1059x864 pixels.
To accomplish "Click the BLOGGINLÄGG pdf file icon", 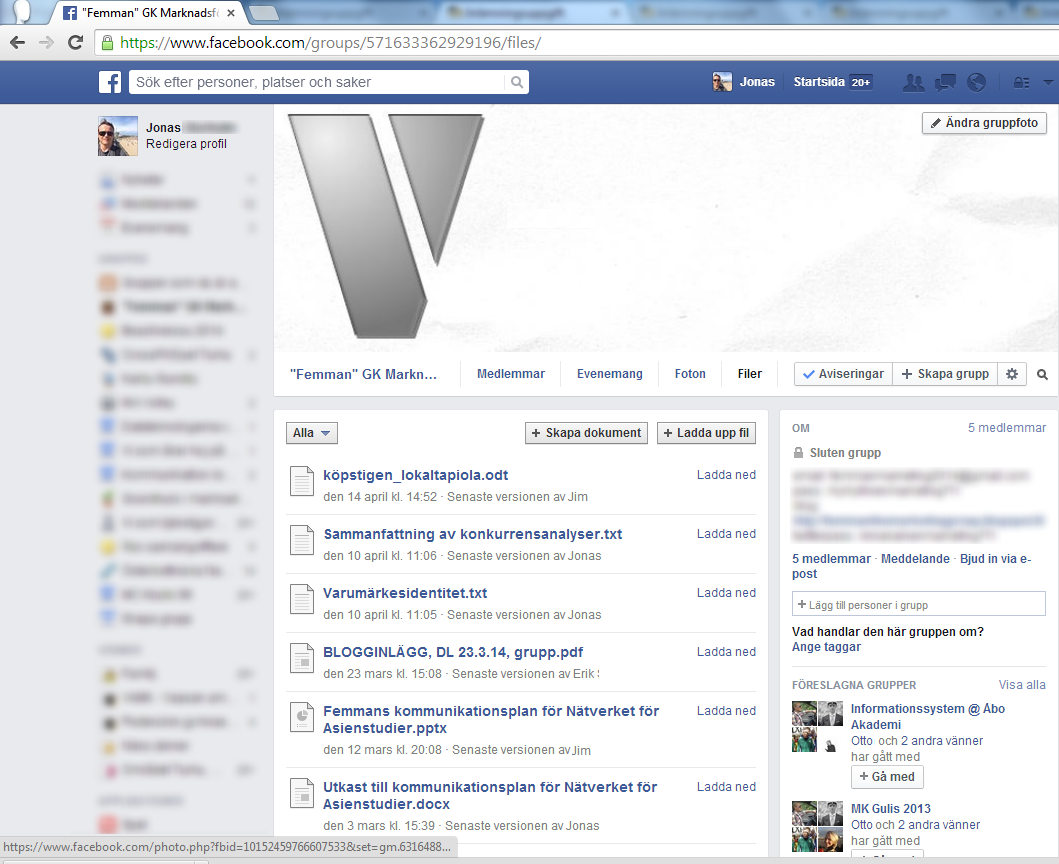I will click(302, 659).
